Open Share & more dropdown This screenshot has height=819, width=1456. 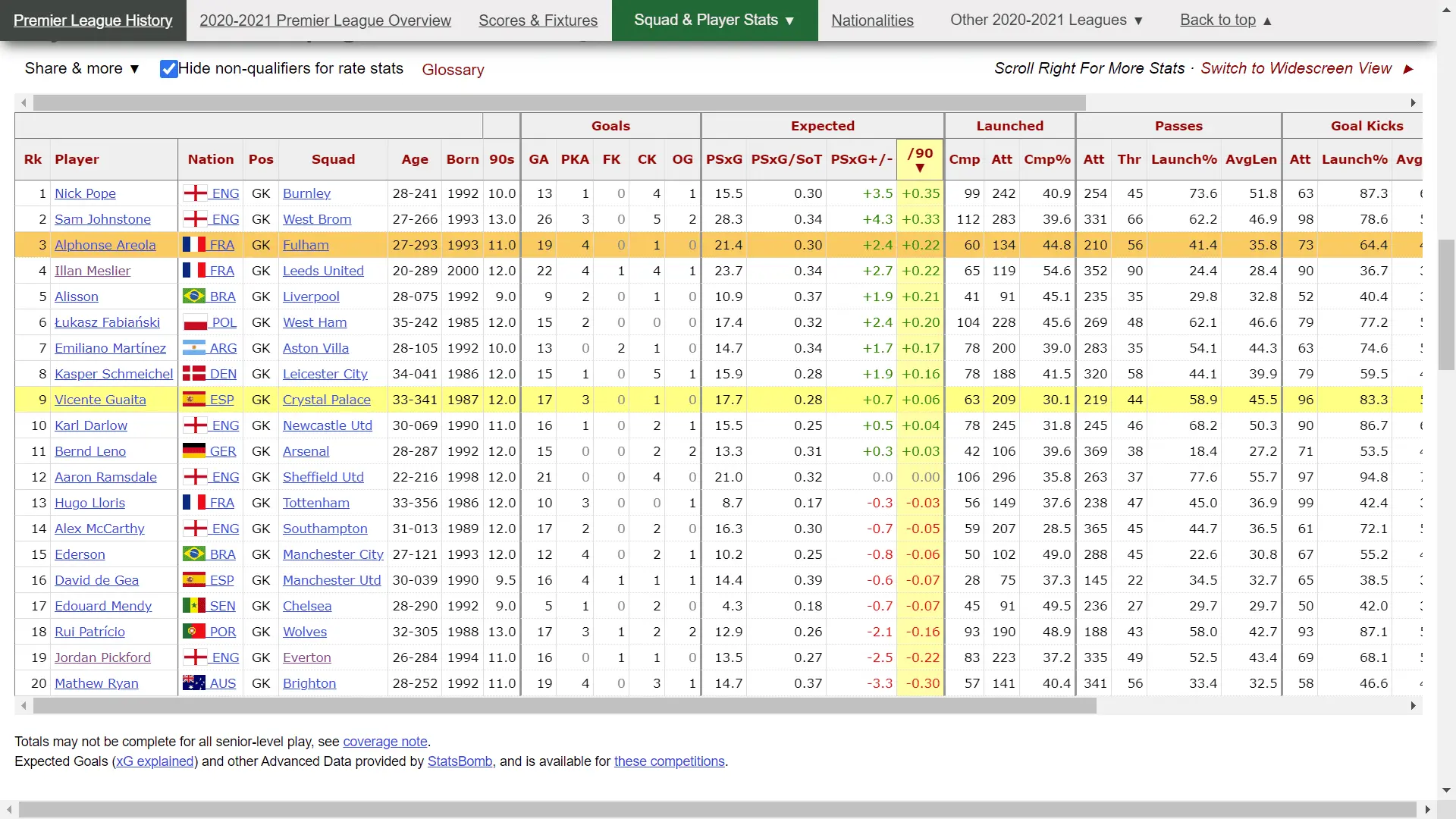click(x=82, y=69)
